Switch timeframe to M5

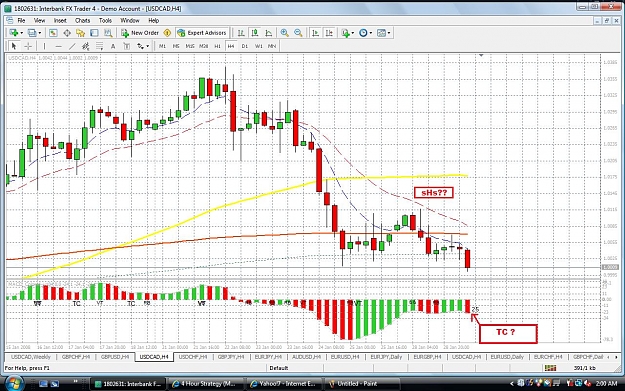(176, 46)
